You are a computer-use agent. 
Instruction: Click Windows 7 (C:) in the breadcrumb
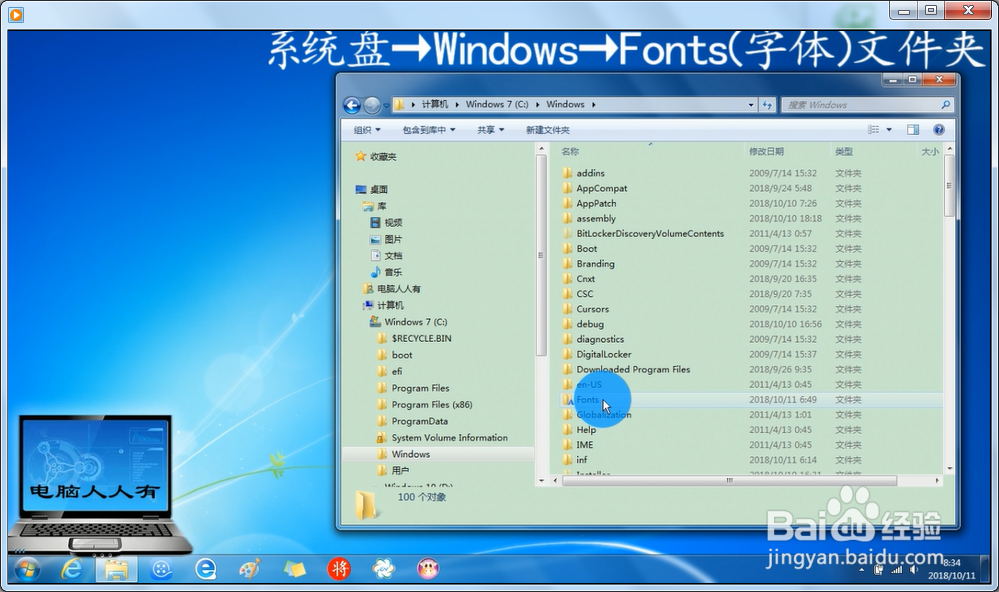point(497,104)
